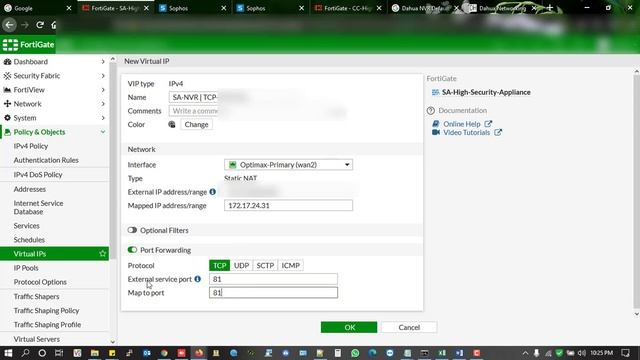Click info icon beside External IP address/range
The image size is (640, 360).
(x=213, y=191)
